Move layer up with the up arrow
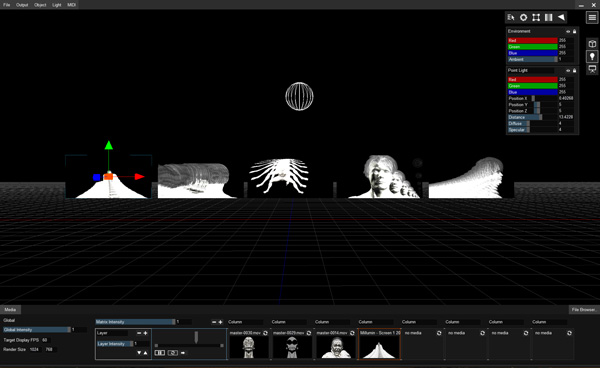 click(x=145, y=353)
